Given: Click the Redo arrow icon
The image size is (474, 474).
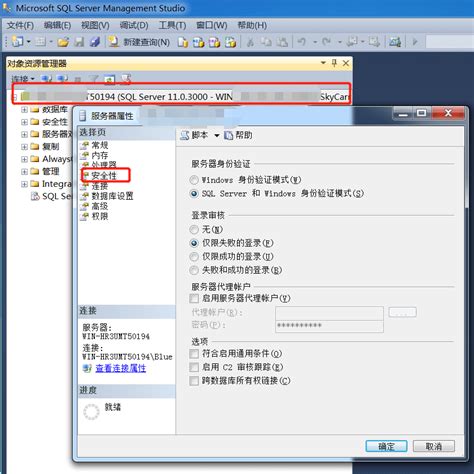Looking at the screenshot, I should 326,42.
